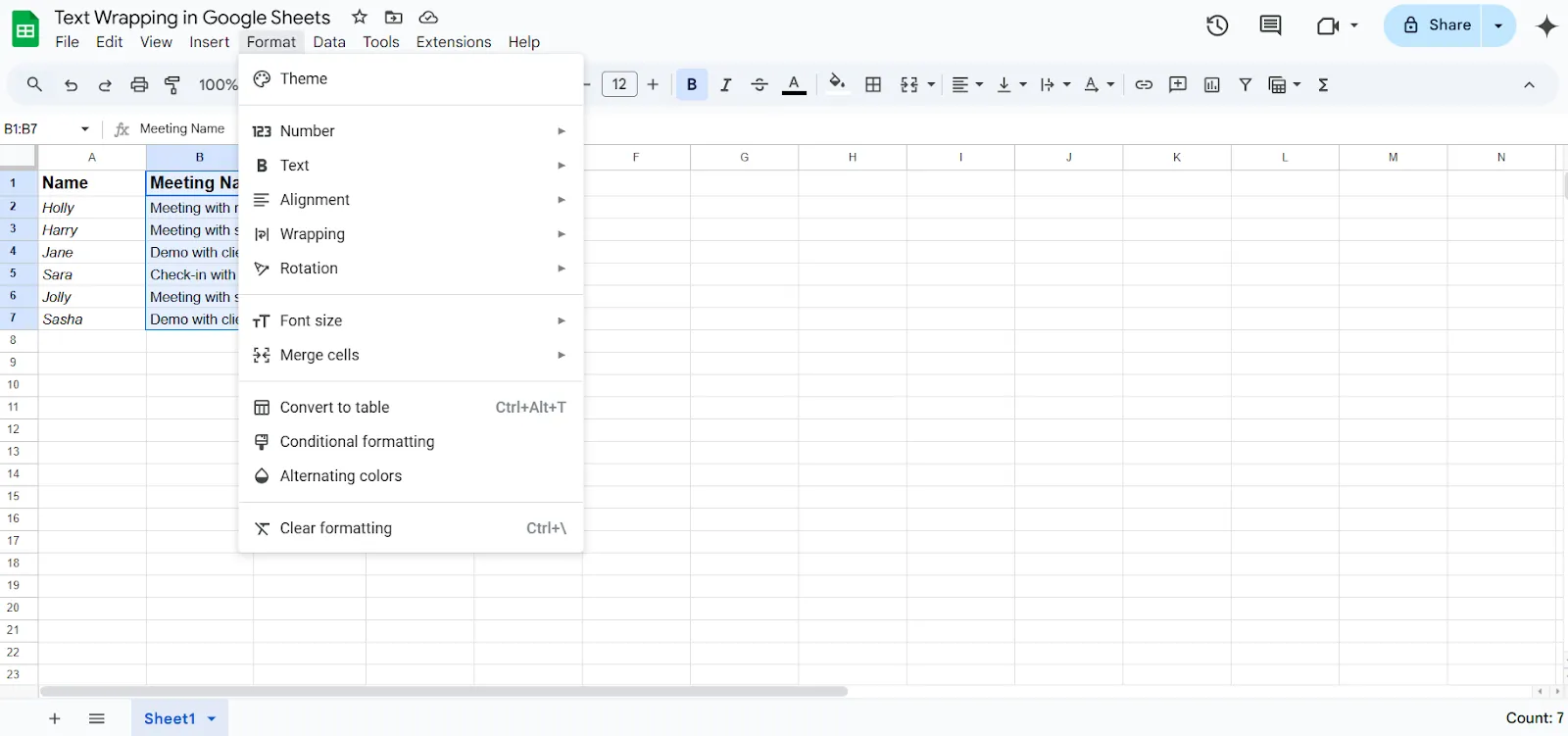
Task: Select Theme in Format menu
Action: pos(412,78)
